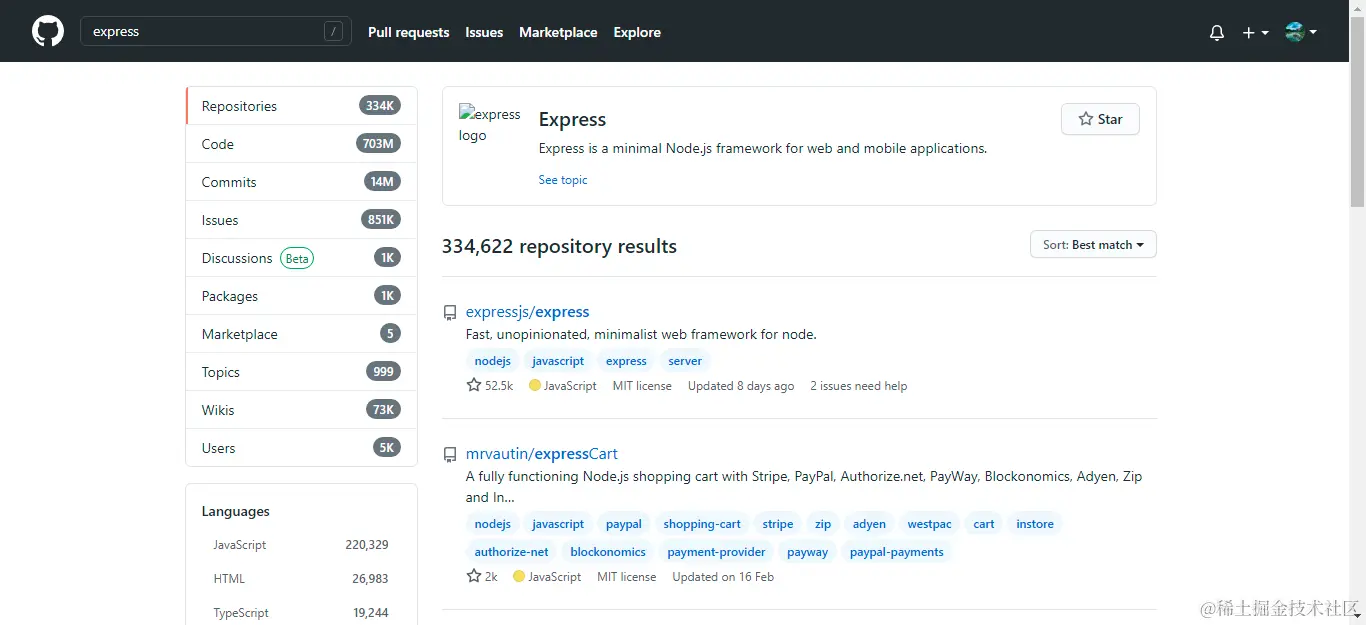
Task: Open the Sort: Best match dropdown
Action: coord(1093,245)
